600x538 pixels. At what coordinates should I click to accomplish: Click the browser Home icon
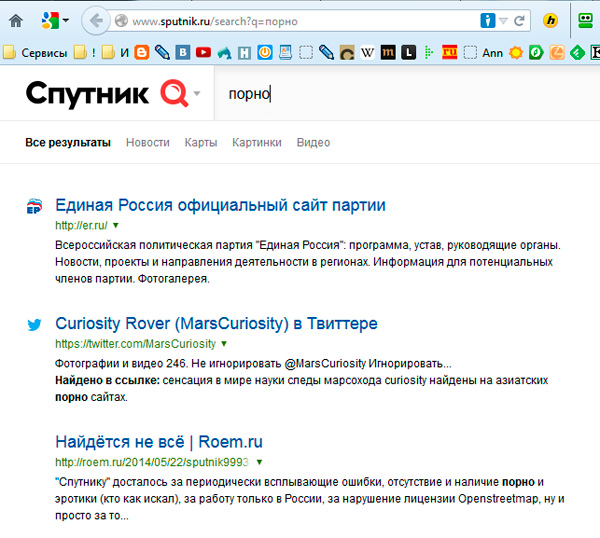[16, 20]
